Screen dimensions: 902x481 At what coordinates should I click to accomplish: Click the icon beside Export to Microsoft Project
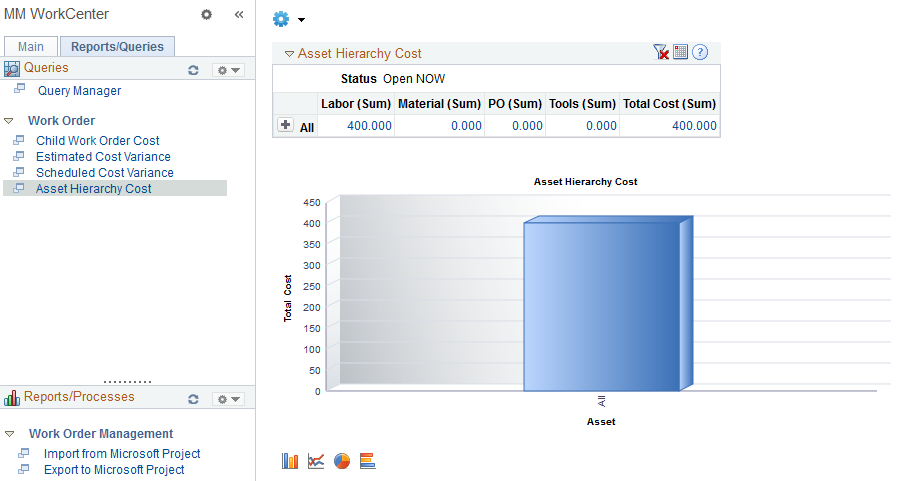(24, 469)
